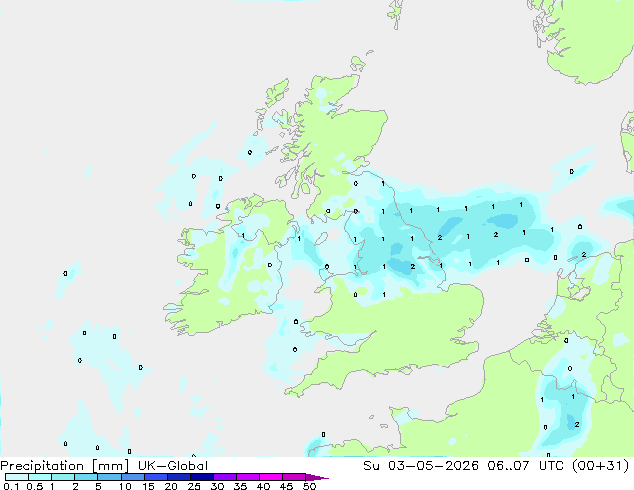Select the 25–30 mm navy legend swatch

point(202,477)
